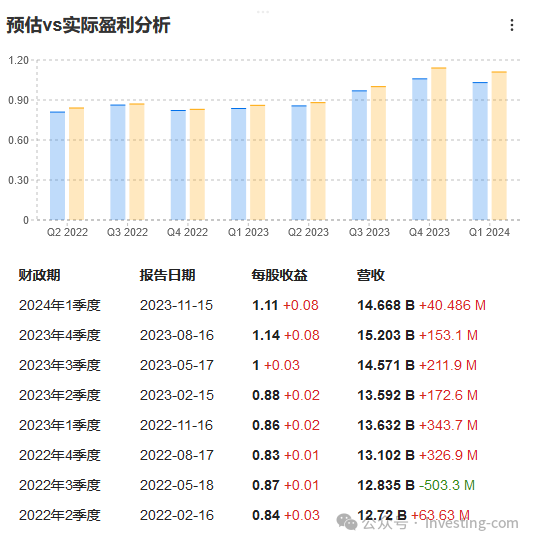This screenshot has height=544, width=536.
Task: Click the 1.20 y-axis label
Action: [18, 60]
